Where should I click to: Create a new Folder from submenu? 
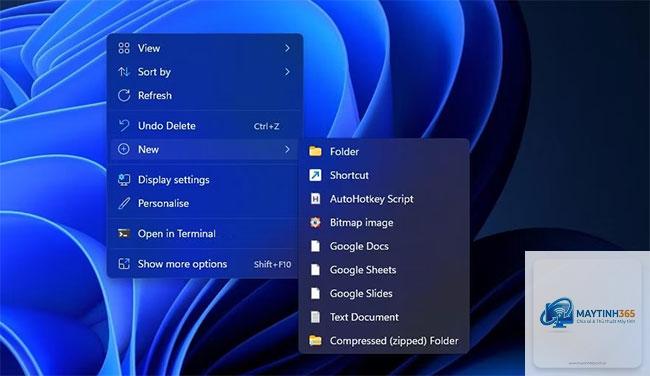pyautogui.click(x=384, y=151)
